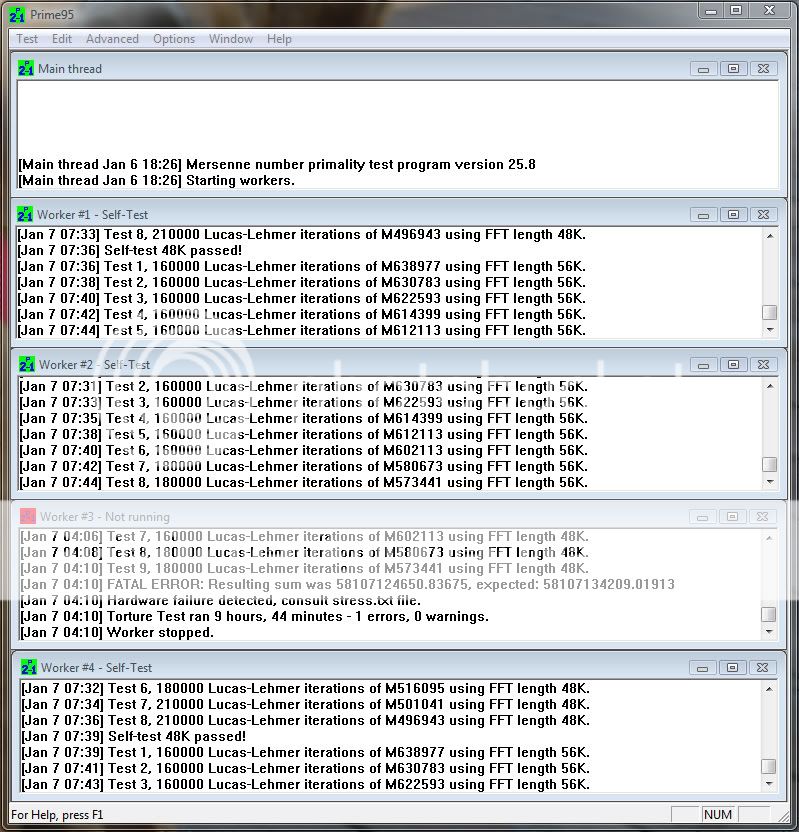Minimize the Worker #2 window
The width and height of the screenshot is (799, 832).
pos(704,365)
